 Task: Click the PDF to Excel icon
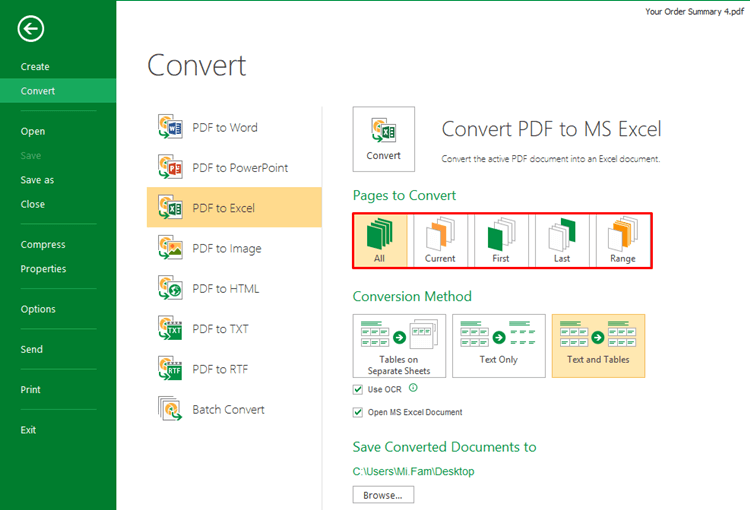tap(170, 208)
